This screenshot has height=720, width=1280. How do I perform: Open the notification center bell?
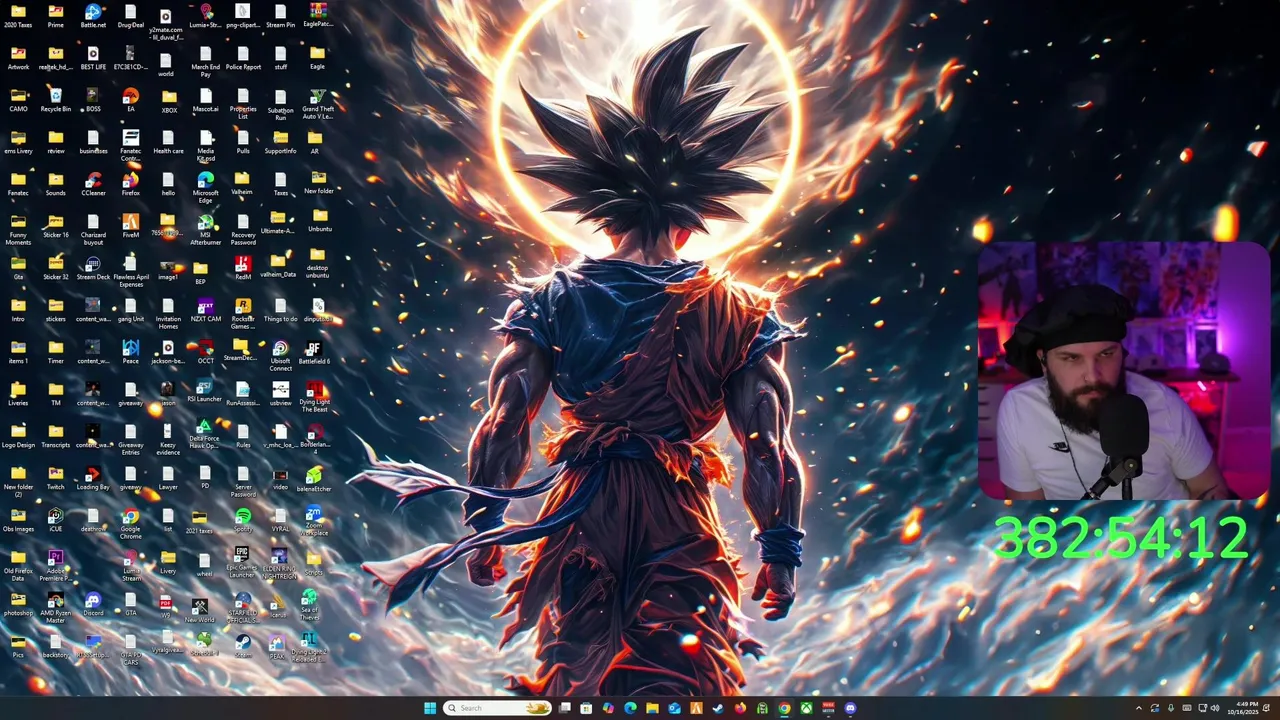(x=1267, y=708)
